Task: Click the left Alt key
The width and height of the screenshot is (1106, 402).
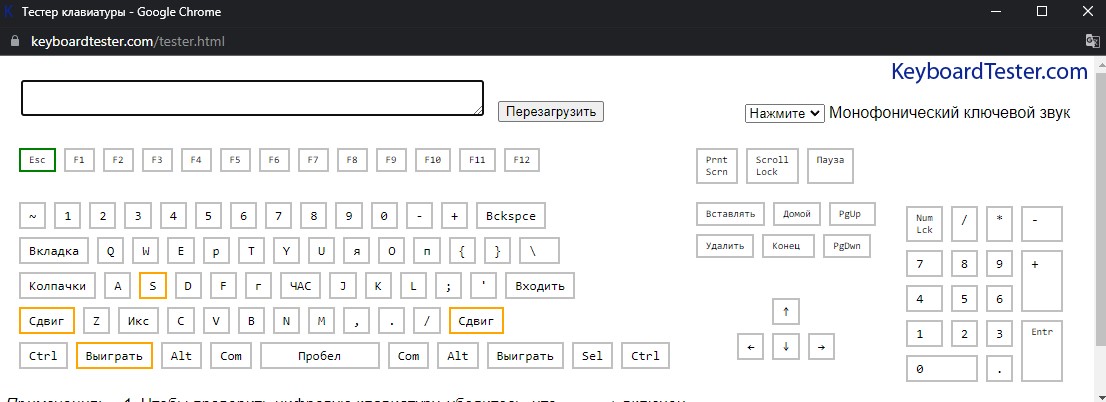Action: click(181, 355)
